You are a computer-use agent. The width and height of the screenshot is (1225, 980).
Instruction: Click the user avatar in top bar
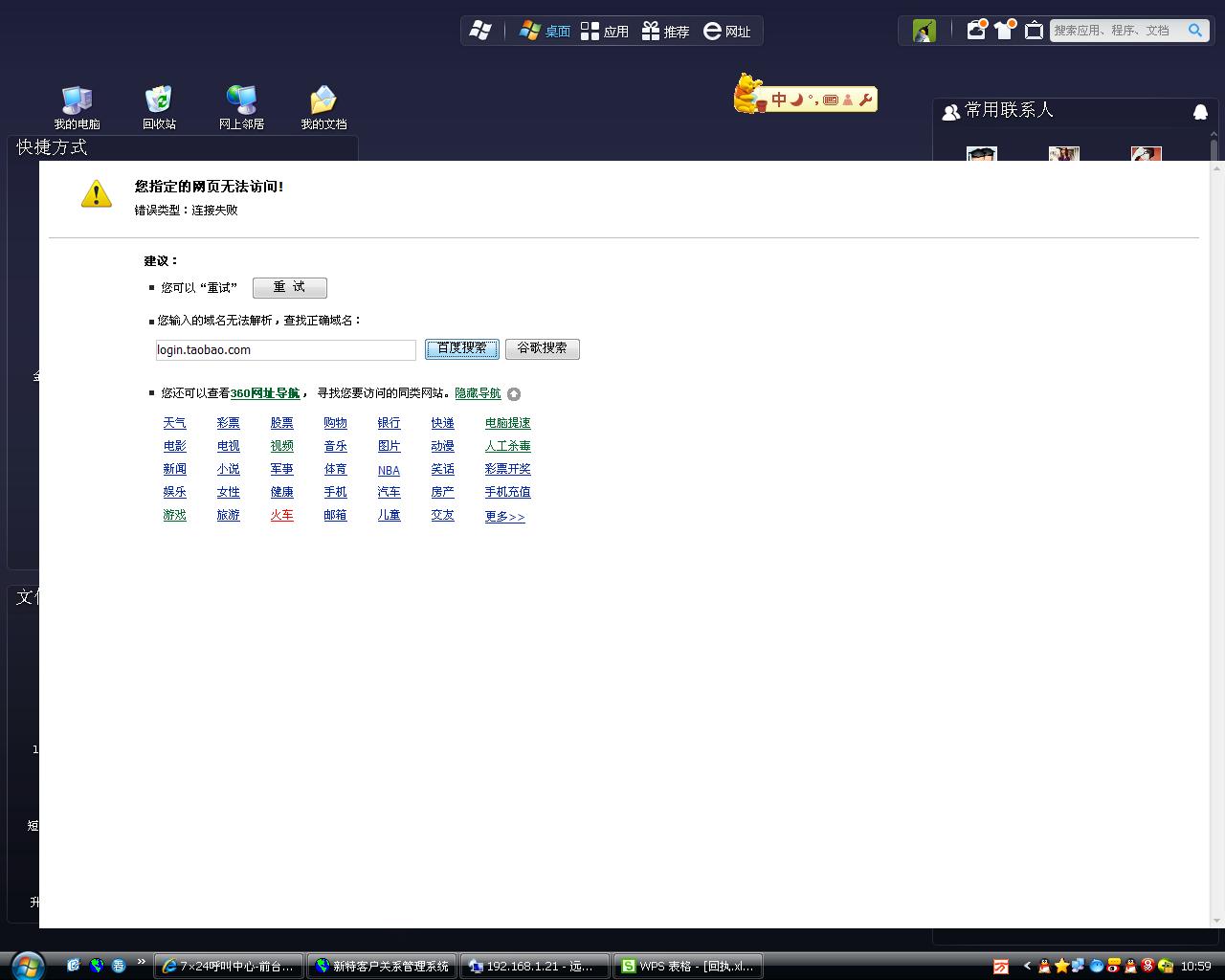click(x=924, y=31)
